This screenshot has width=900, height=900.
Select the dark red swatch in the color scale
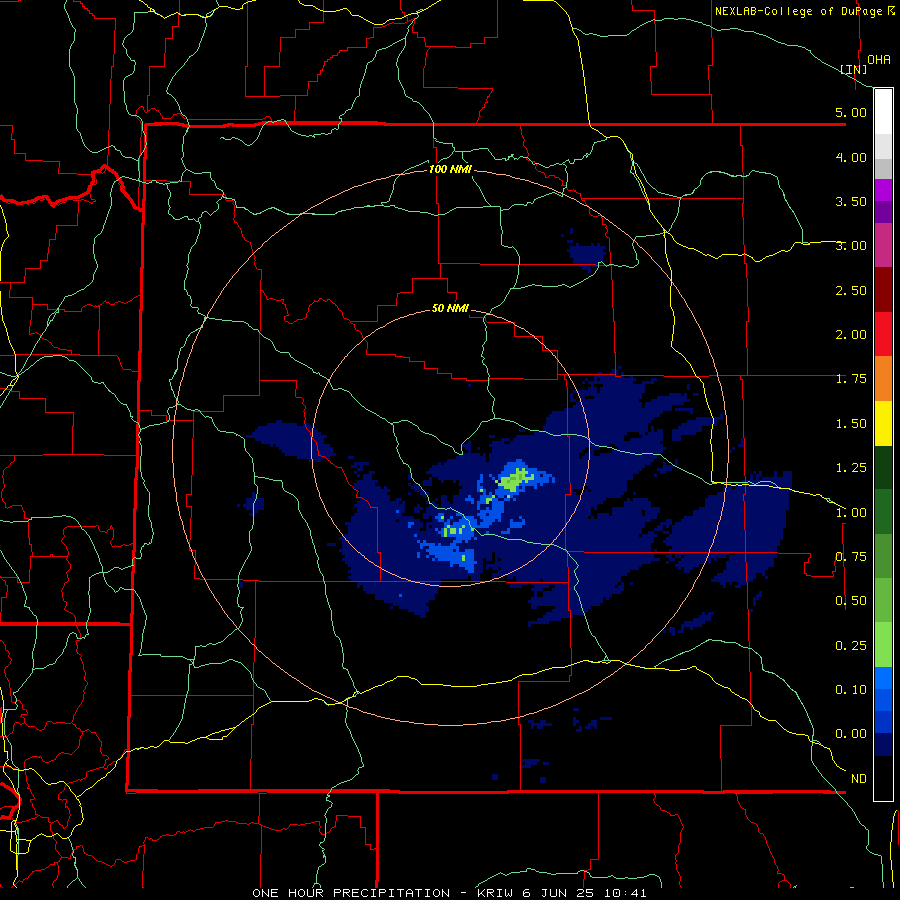point(883,289)
